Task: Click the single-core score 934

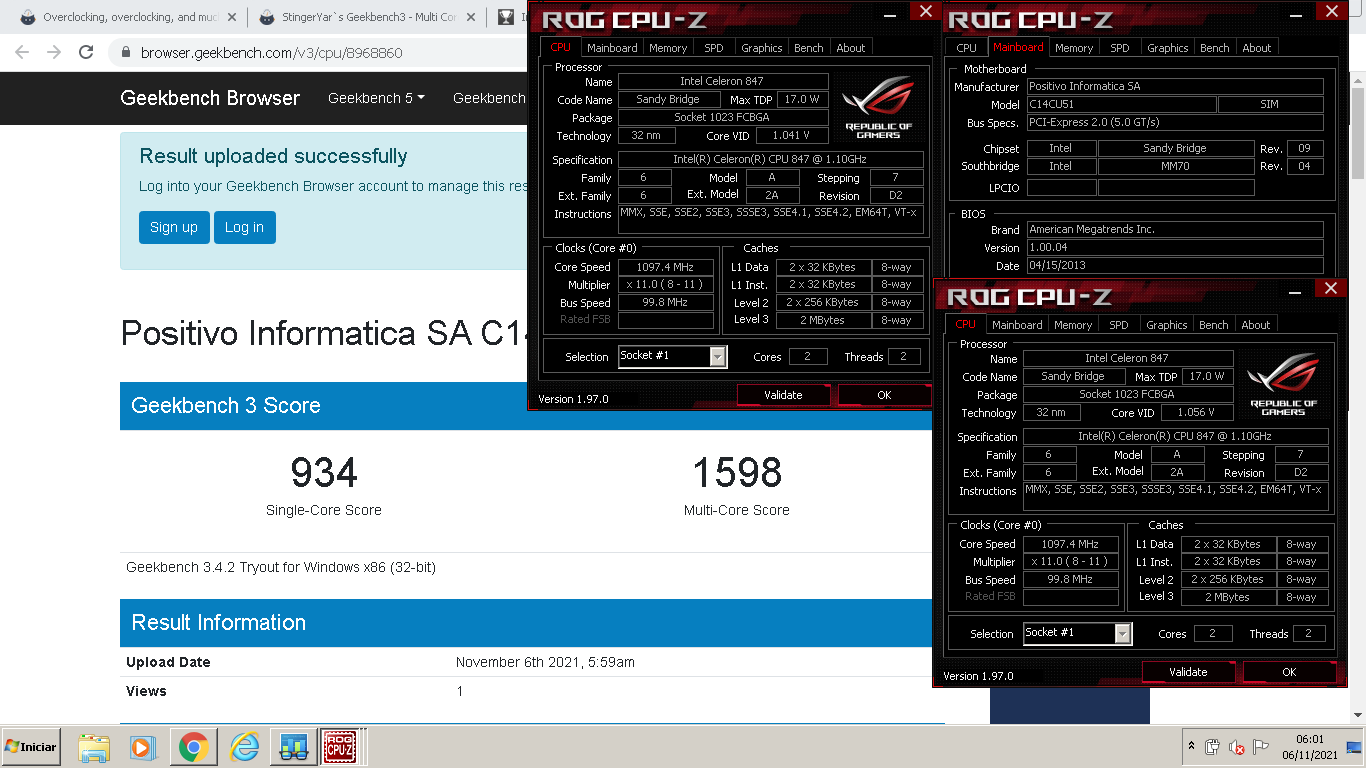Action: 324,472
